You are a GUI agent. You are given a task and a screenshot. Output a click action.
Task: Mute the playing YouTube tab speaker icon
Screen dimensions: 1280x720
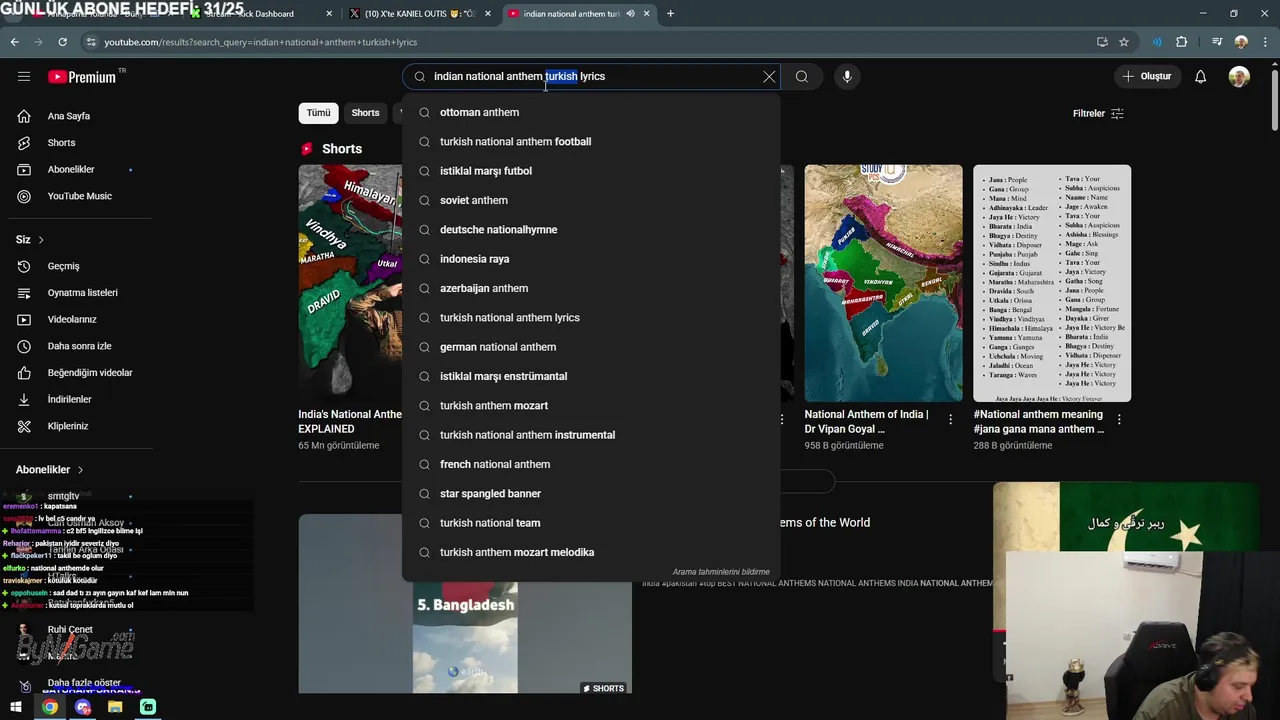click(630, 14)
